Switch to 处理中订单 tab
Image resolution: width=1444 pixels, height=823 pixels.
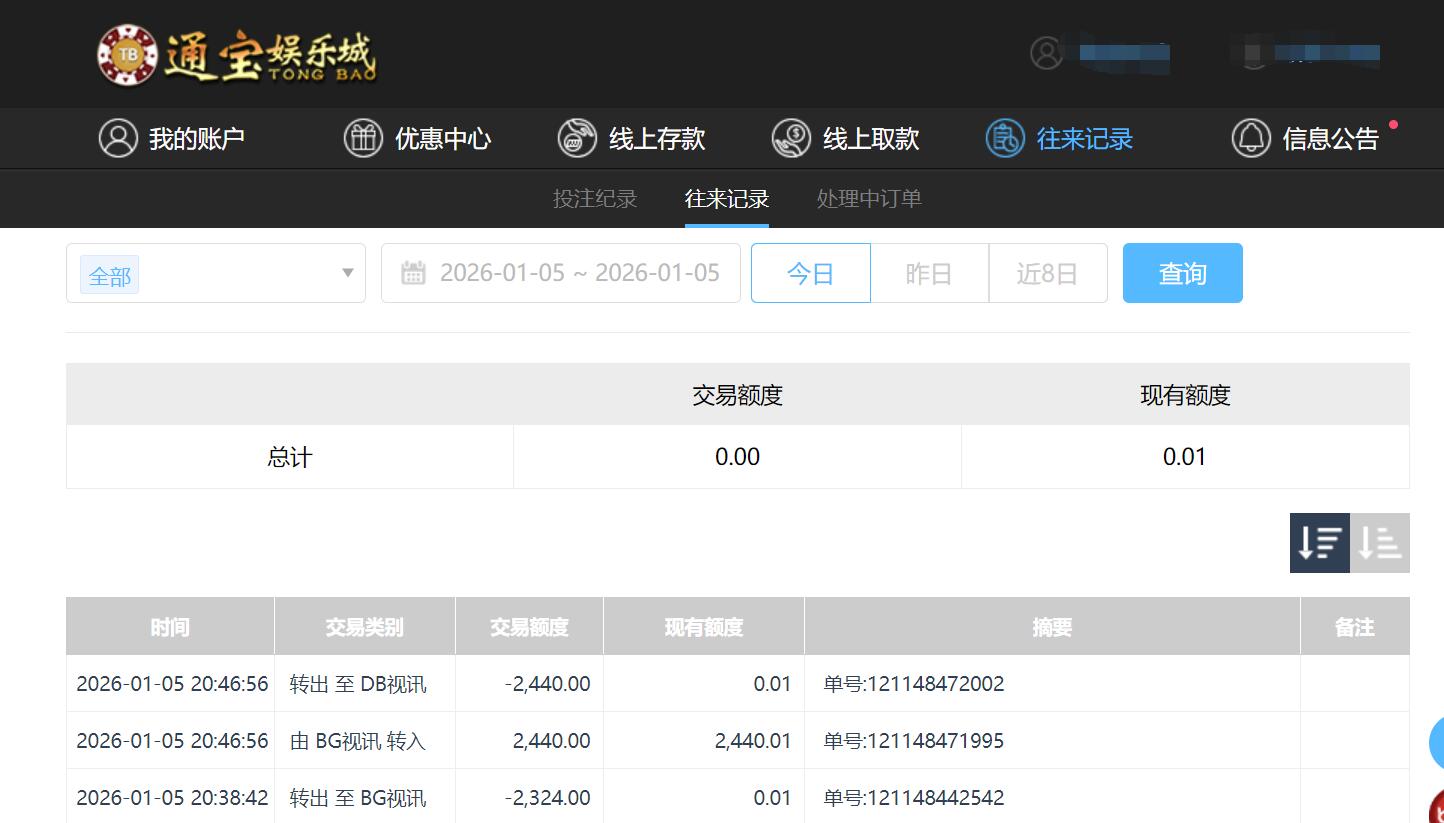pos(869,198)
